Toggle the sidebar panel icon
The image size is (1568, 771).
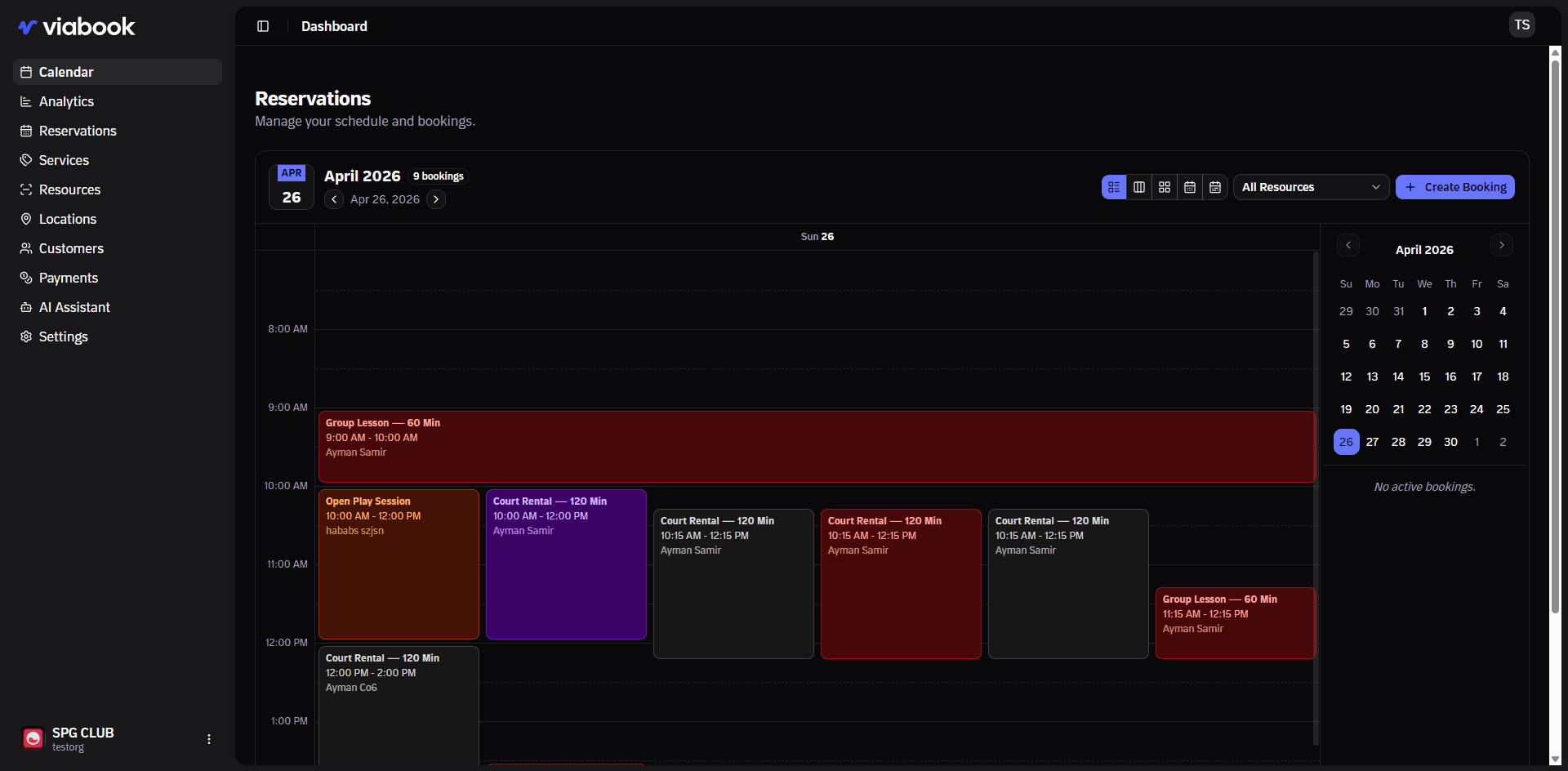pyautogui.click(x=263, y=26)
